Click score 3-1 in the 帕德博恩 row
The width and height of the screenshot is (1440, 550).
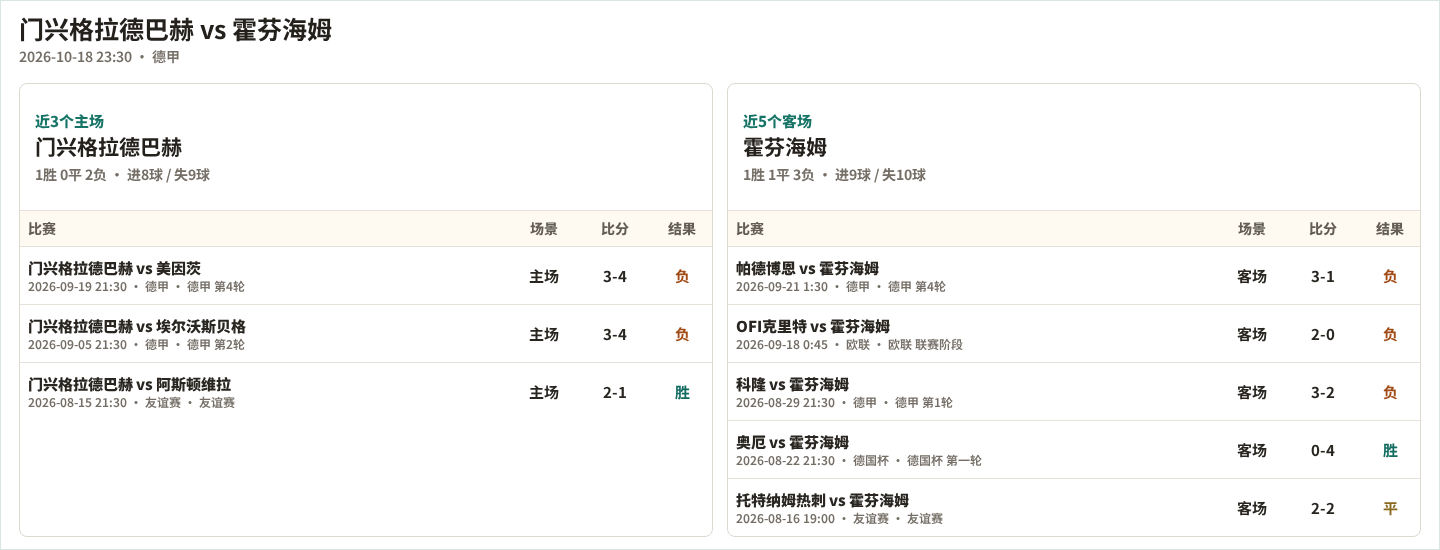pyautogui.click(x=1323, y=276)
